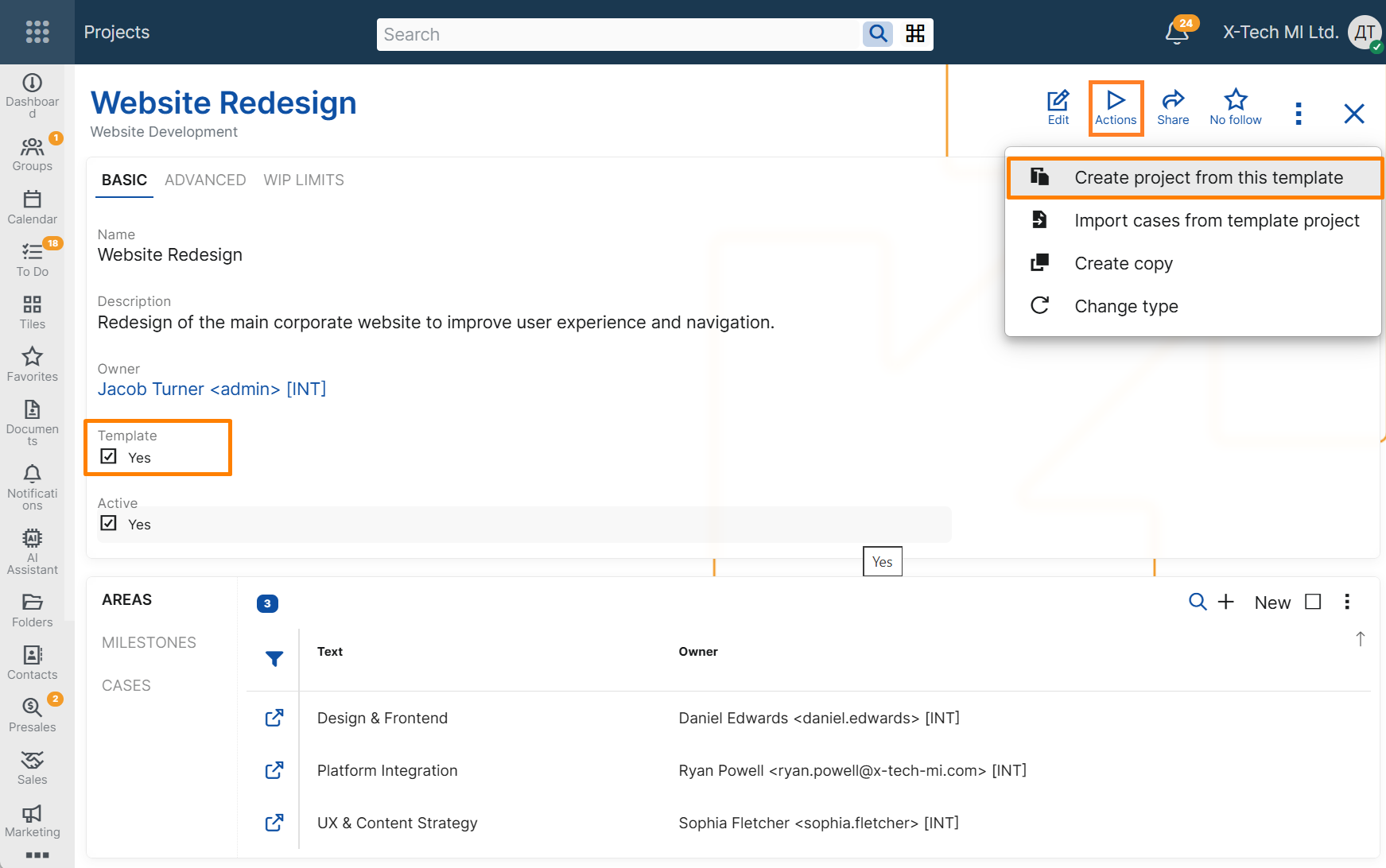Viewport: 1386px width, 868px height.
Task: Open Marketing in the sidebar
Action: coord(33,820)
